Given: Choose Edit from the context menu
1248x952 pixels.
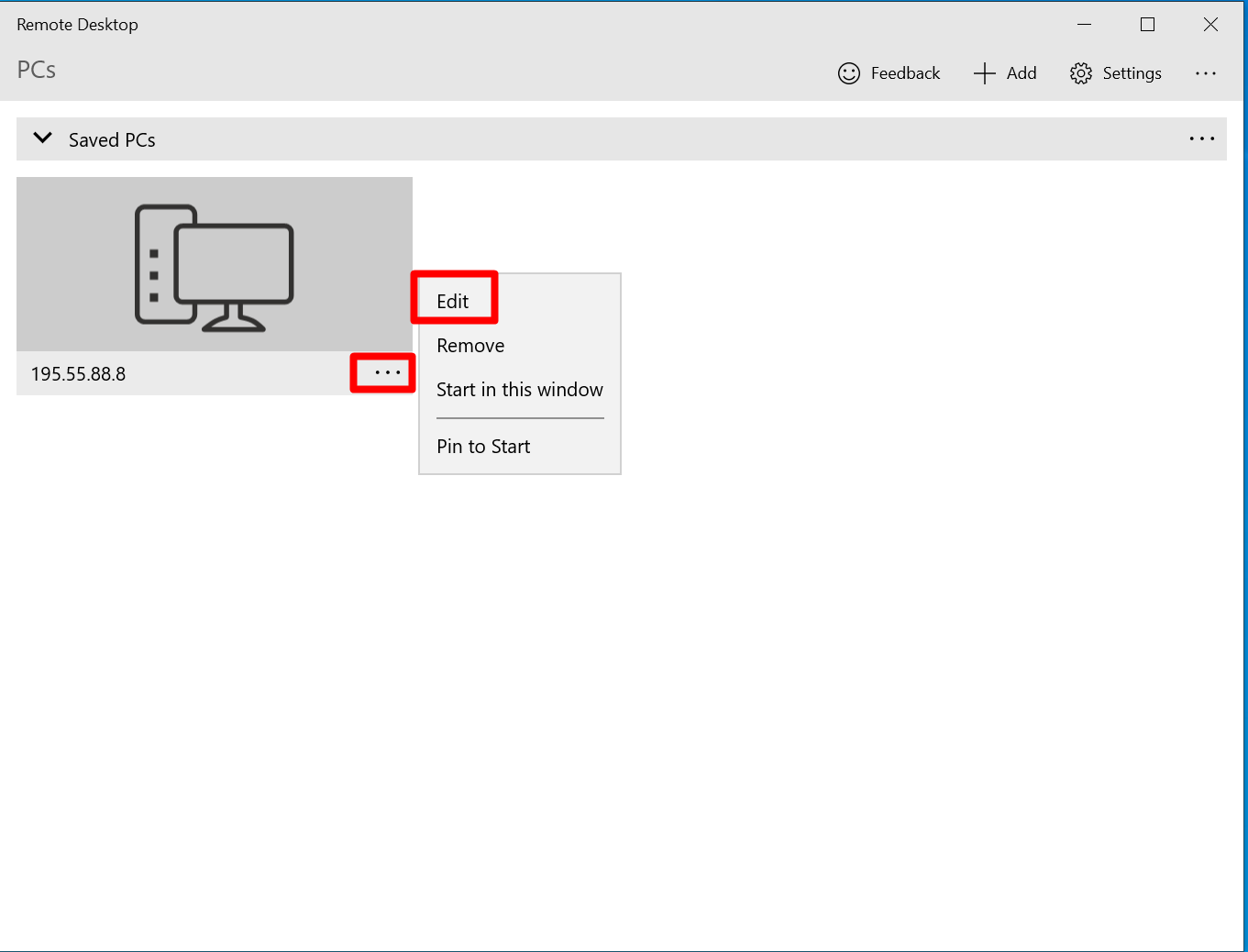Looking at the screenshot, I should [453, 302].
